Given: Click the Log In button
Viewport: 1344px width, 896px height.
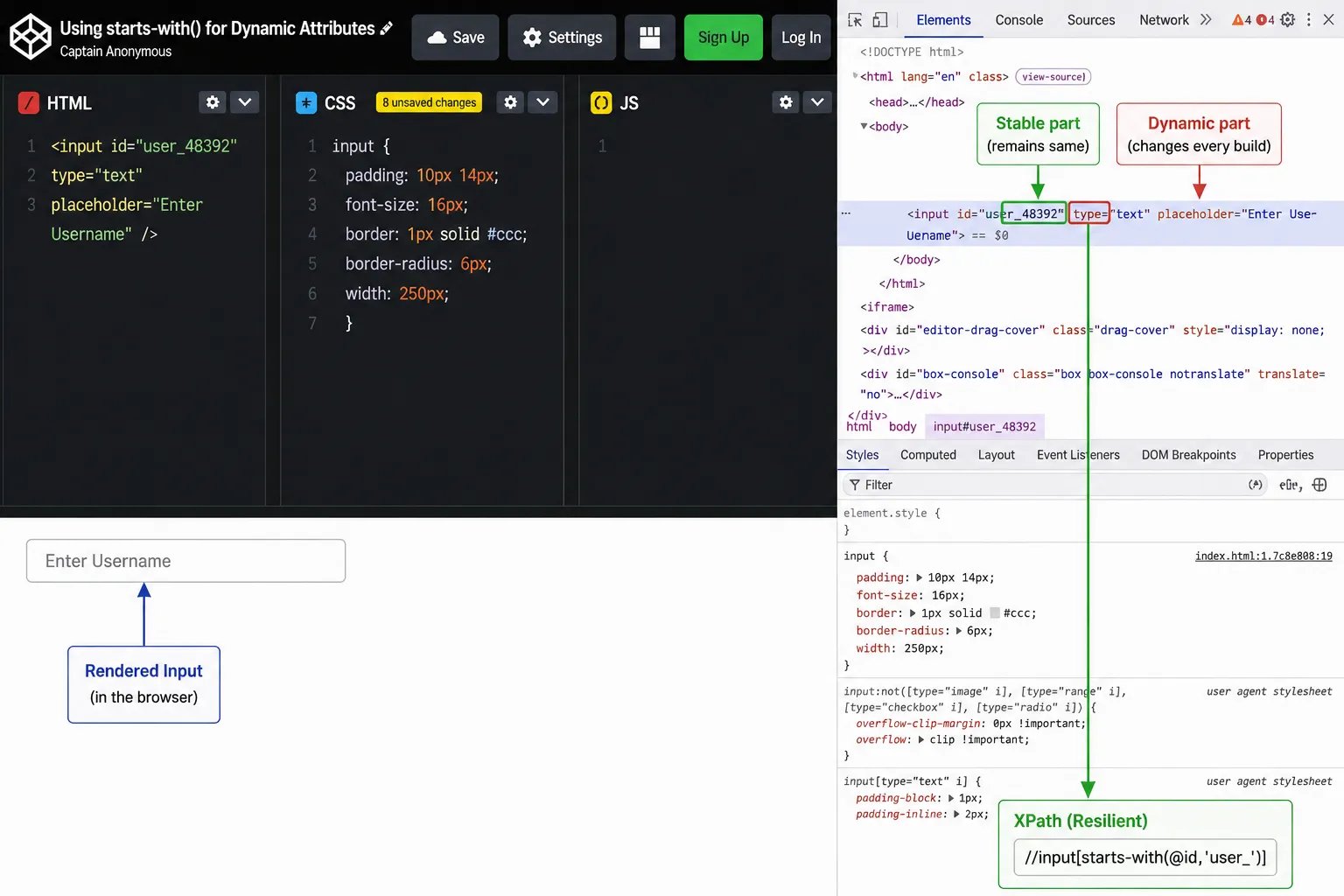Looking at the screenshot, I should pos(801,38).
